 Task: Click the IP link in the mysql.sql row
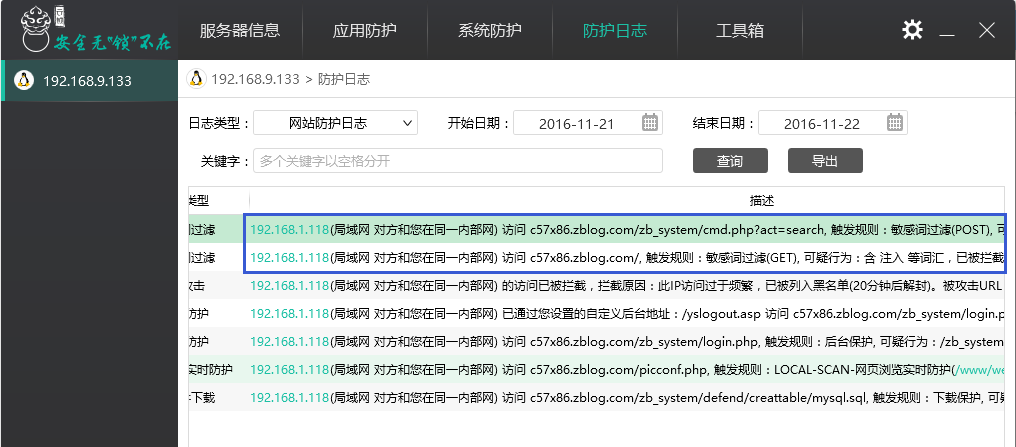pyautogui.click(x=290, y=398)
